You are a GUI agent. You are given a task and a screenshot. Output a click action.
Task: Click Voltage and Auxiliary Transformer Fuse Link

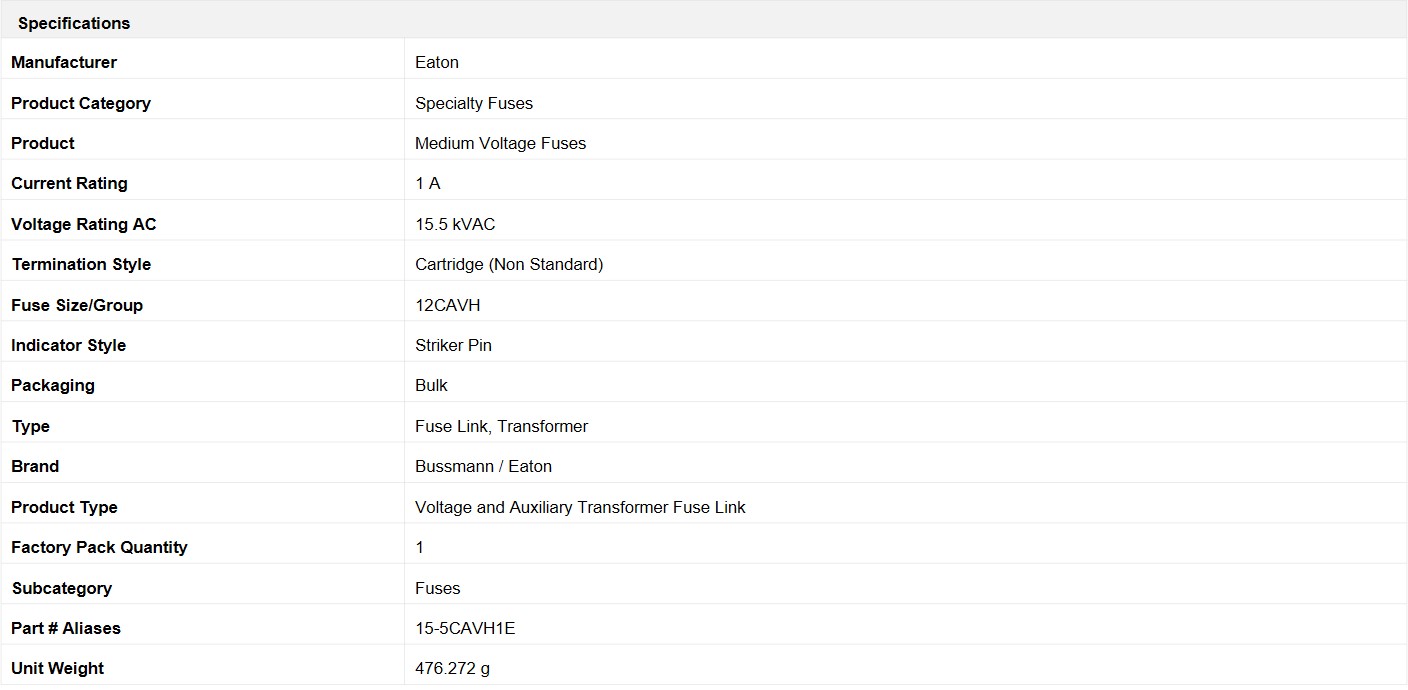581,507
